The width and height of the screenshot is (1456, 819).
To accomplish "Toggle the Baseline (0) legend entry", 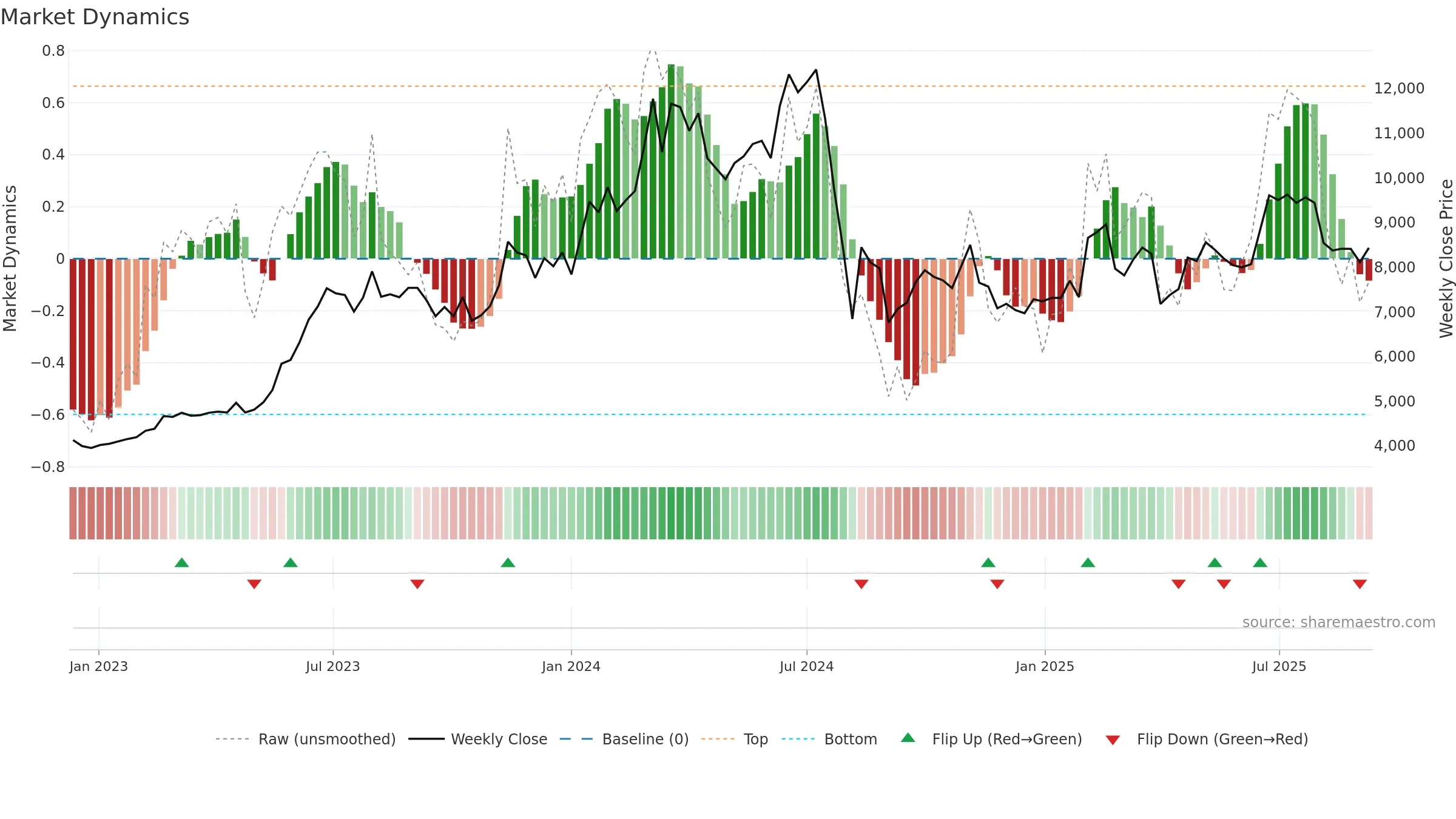I will [x=624, y=739].
